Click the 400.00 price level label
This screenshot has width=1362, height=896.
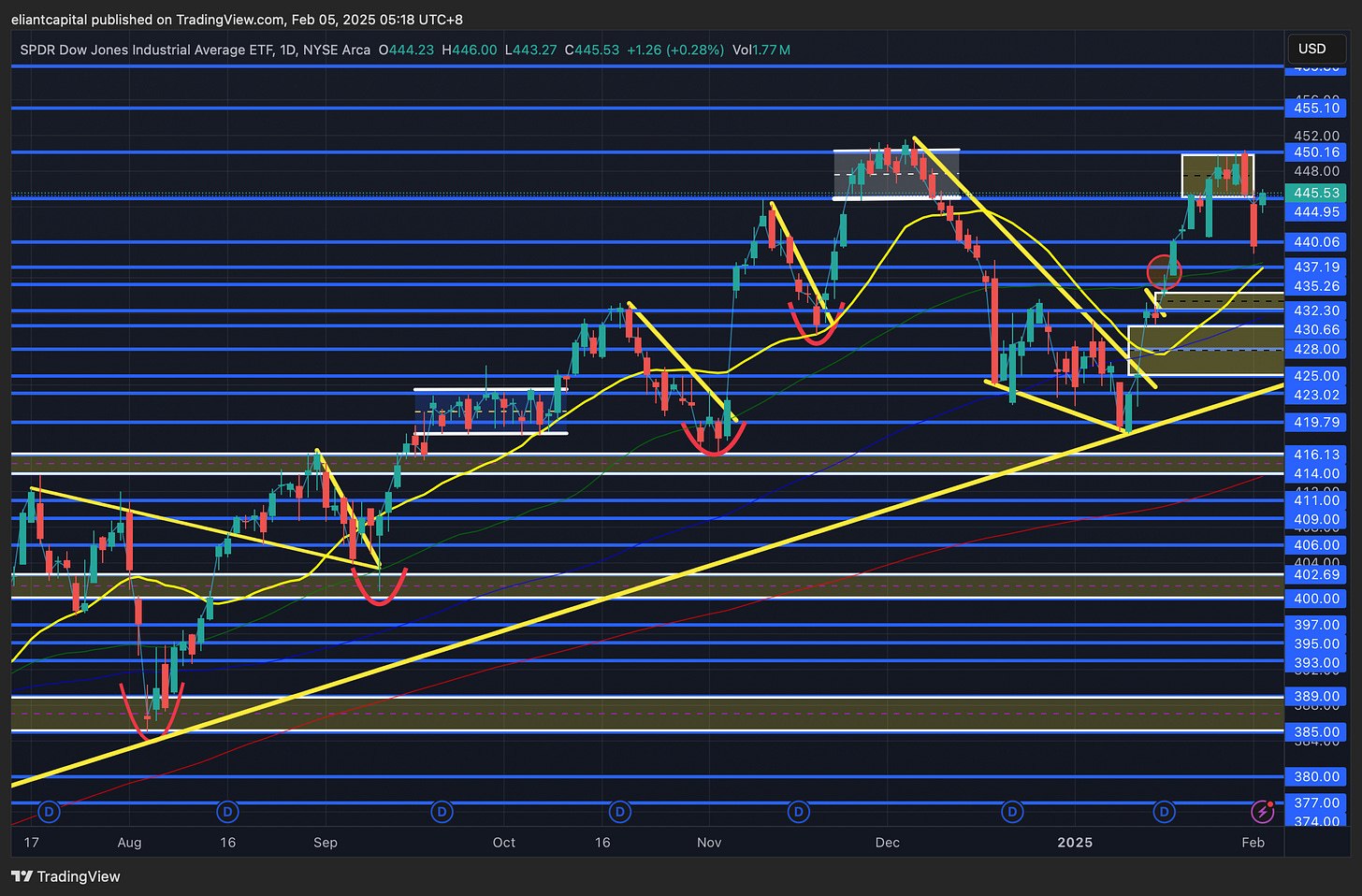pyautogui.click(x=1316, y=599)
